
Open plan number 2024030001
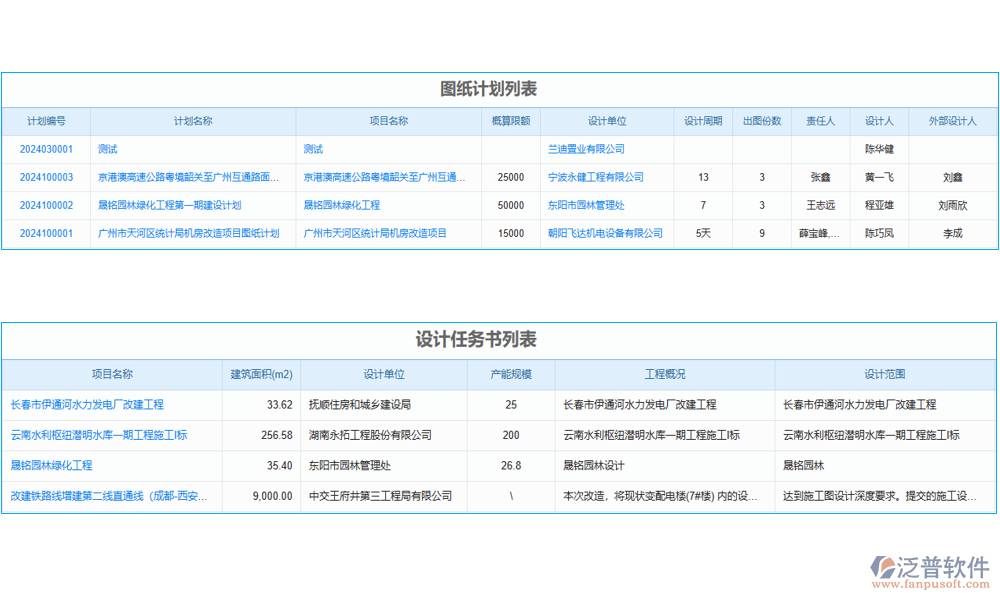pyautogui.click(x=45, y=148)
